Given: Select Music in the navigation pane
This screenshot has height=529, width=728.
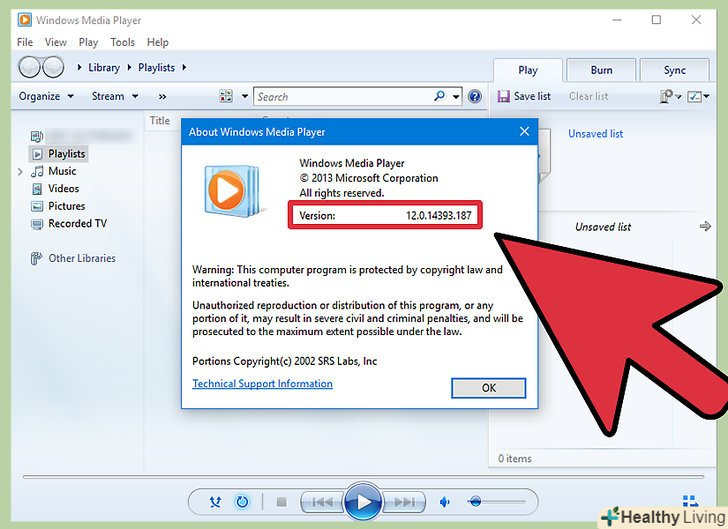Looking at the screenshot, I should pyautogui.click(x=53, y=171).
